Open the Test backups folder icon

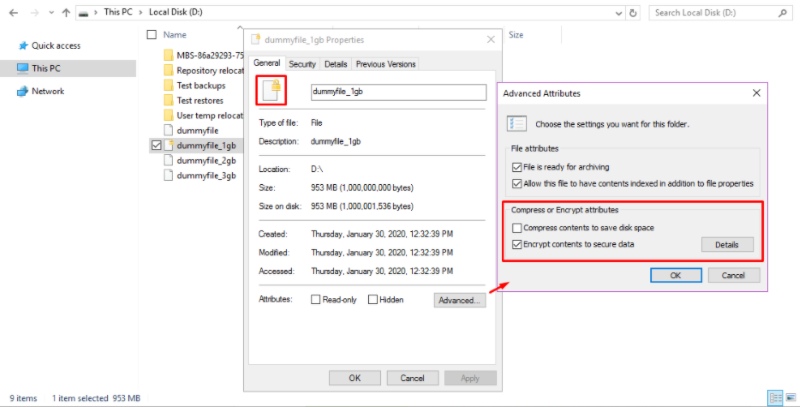[167, 86]
